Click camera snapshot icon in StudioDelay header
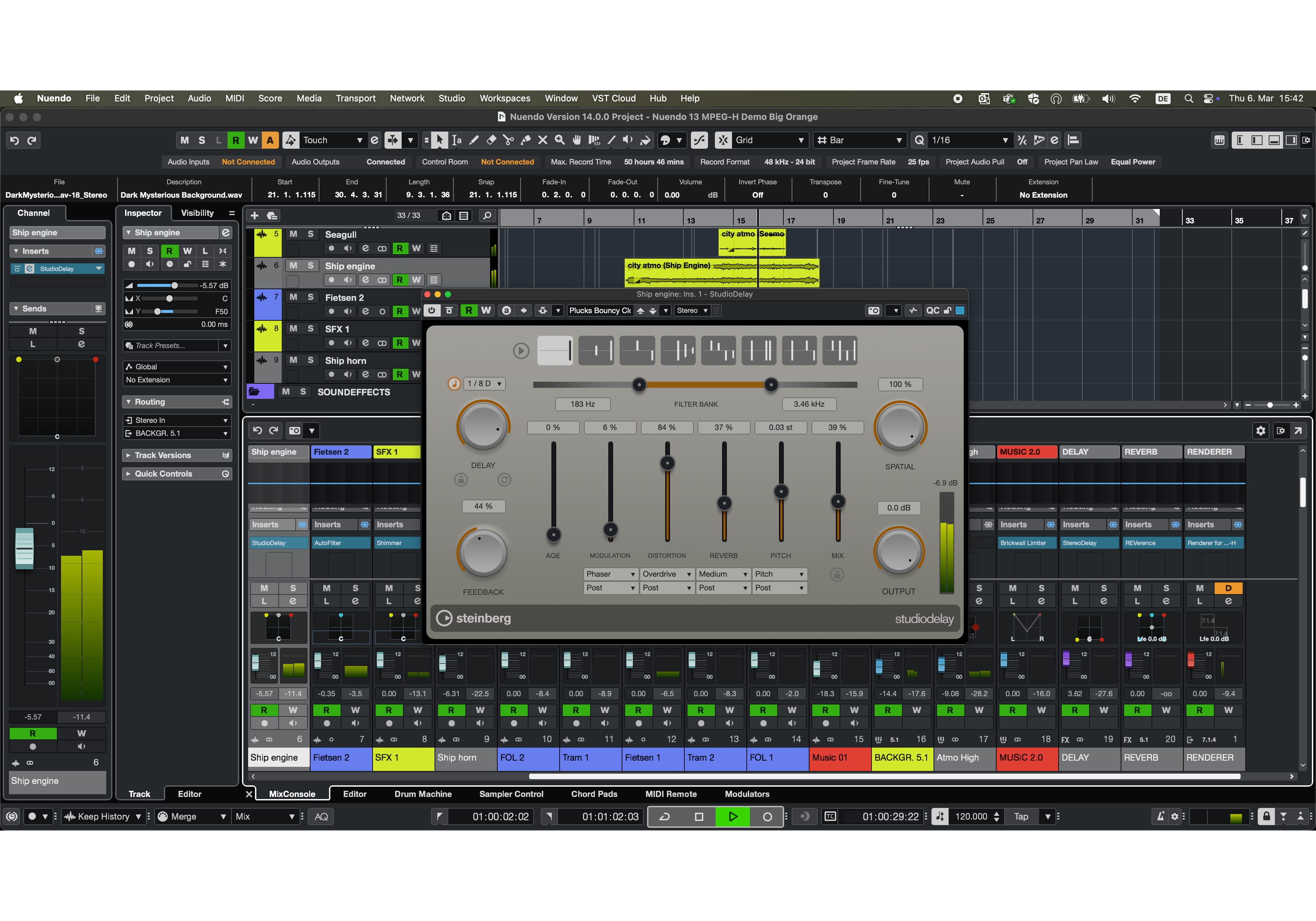Viewport: 1316px width, 921px height. (874, 311)
